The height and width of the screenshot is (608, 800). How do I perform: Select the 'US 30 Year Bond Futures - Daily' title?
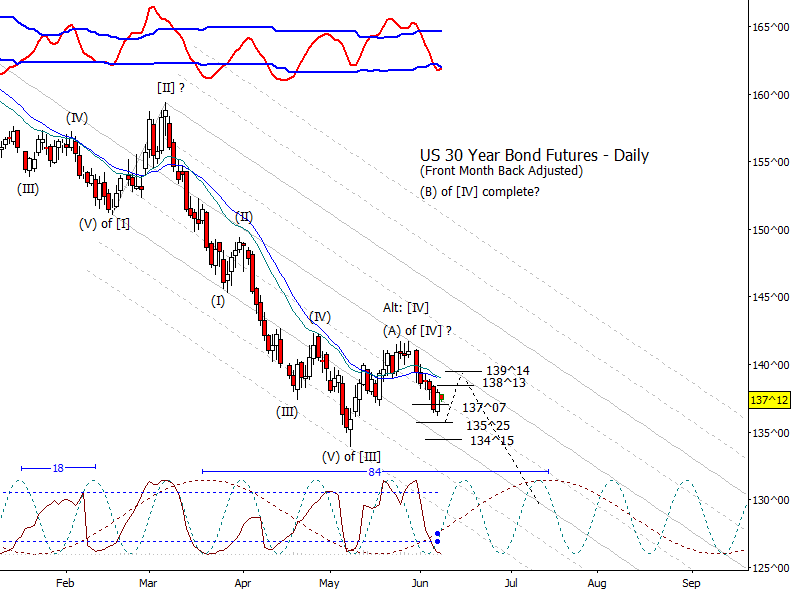(x=534, y=155)
